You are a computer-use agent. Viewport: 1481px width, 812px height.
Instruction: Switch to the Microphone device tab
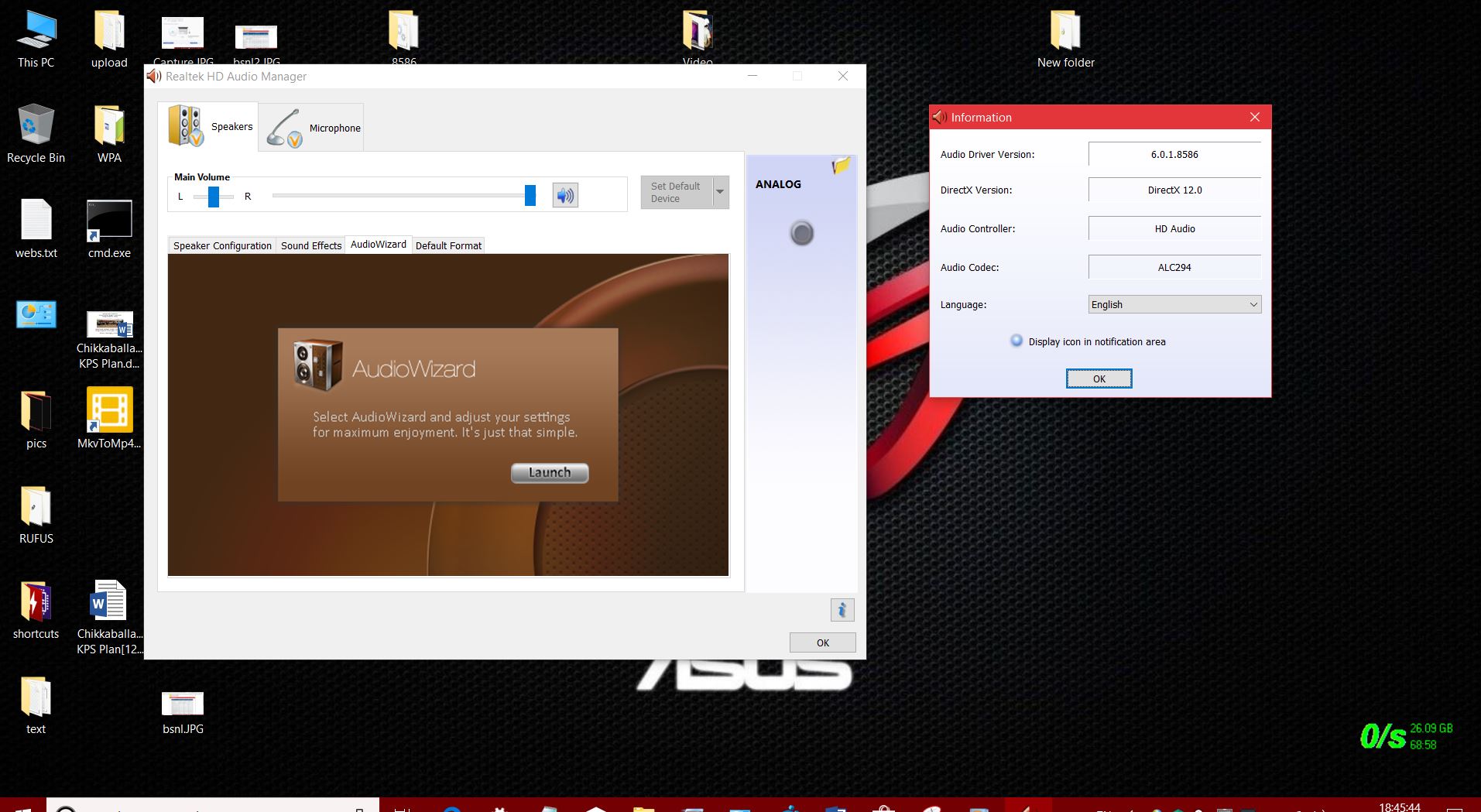[311, 128]
